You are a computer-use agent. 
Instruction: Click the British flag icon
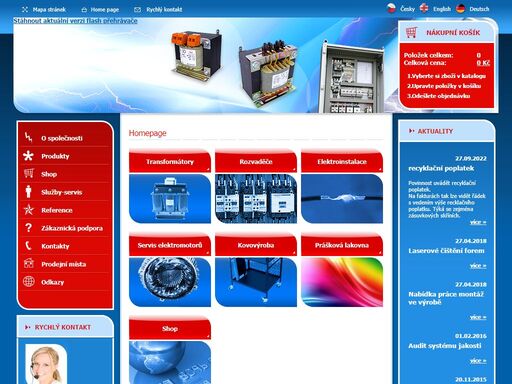point(424,8)
